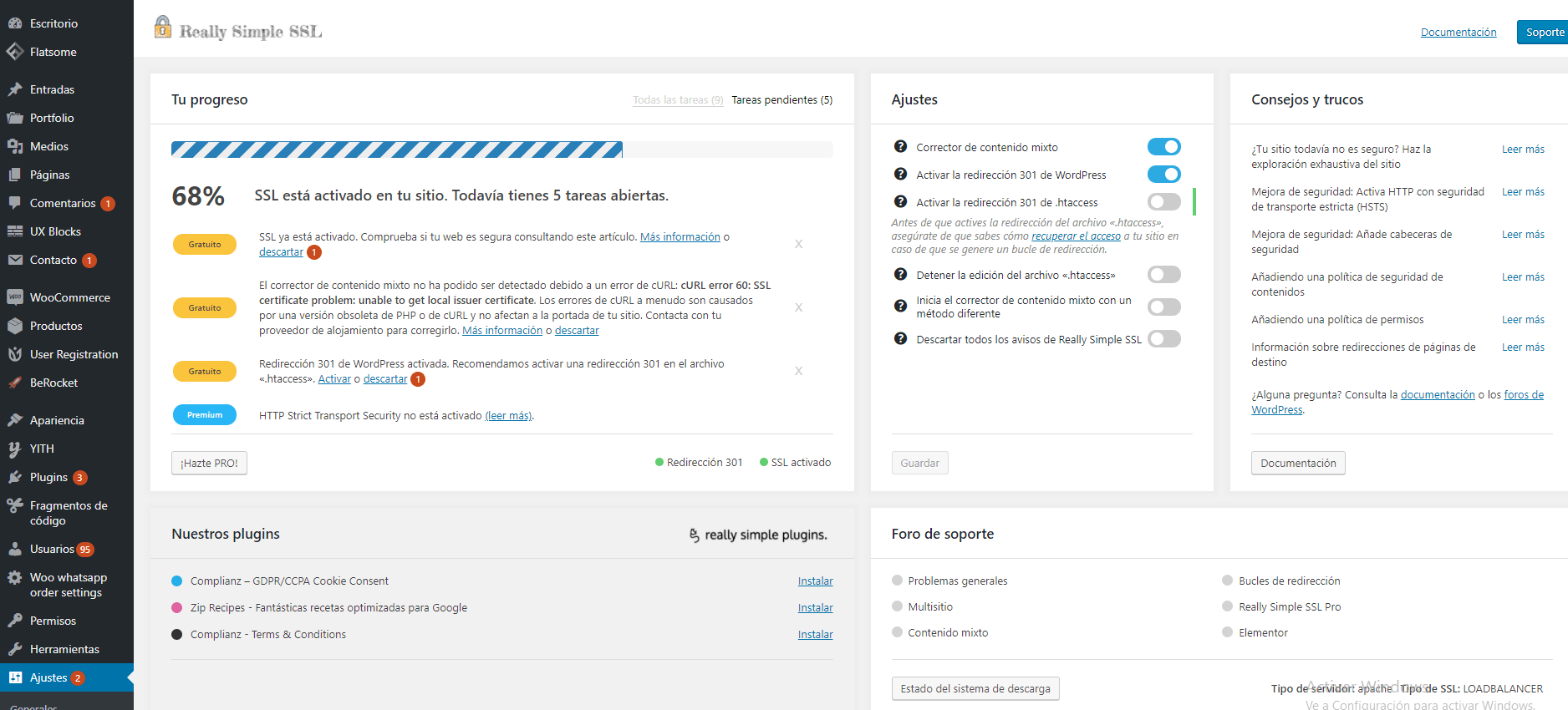
Task: Open Documentación link in header
Action: click(x=1459, y=32)
